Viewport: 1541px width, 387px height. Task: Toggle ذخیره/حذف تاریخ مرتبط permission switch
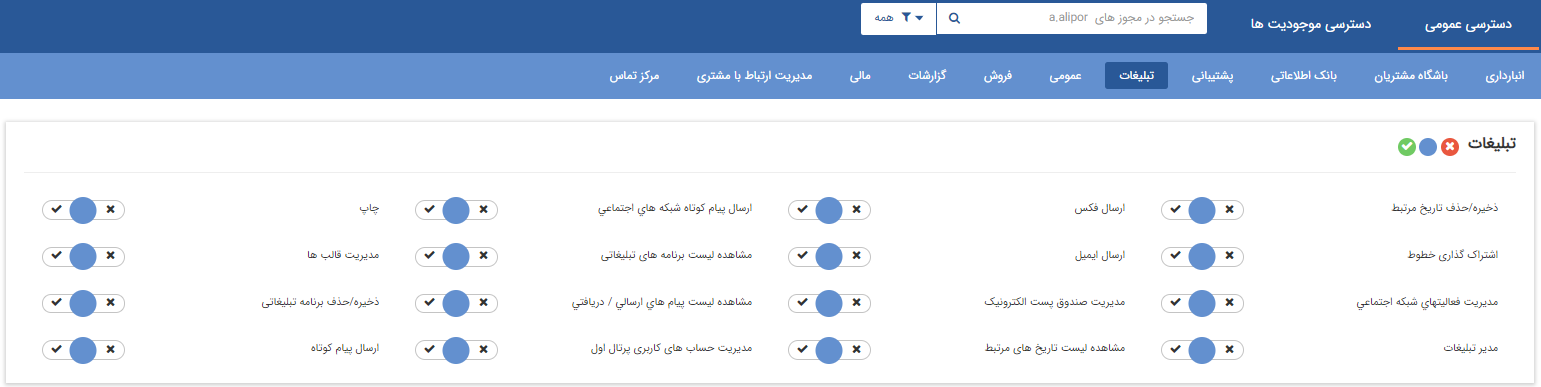(x=1202, y=209)
